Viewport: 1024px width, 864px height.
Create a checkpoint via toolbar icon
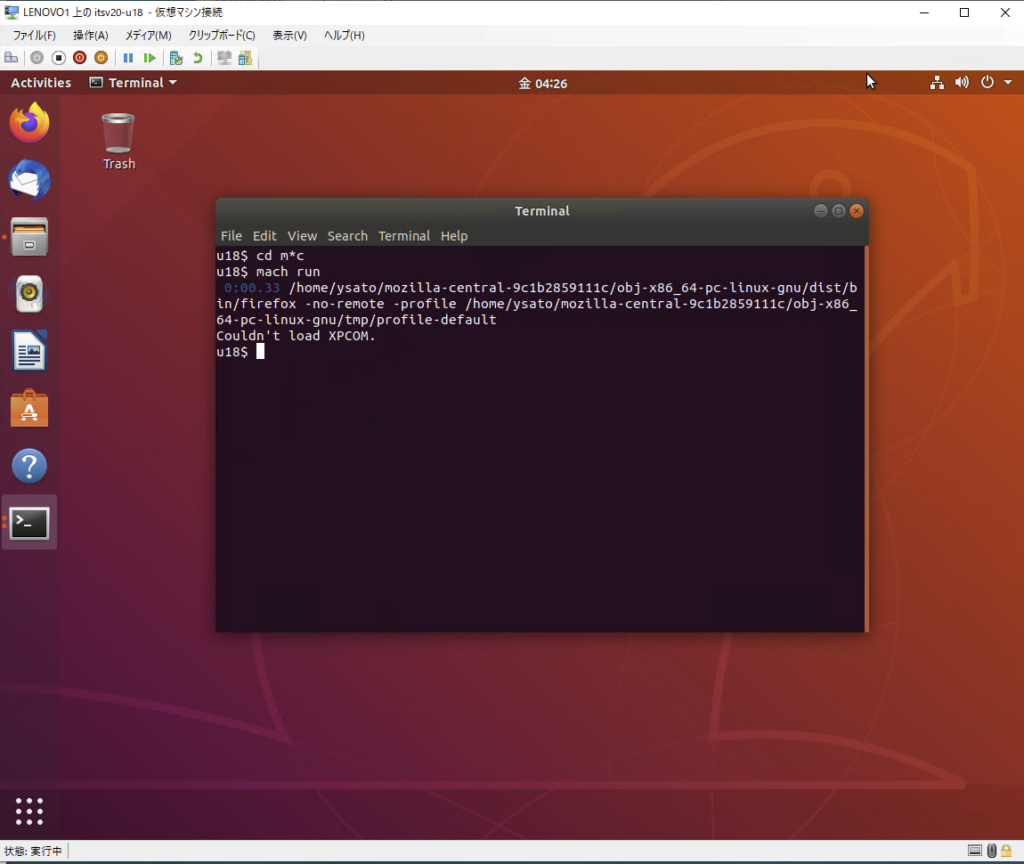pyautogui.click(x=176, y=58)
